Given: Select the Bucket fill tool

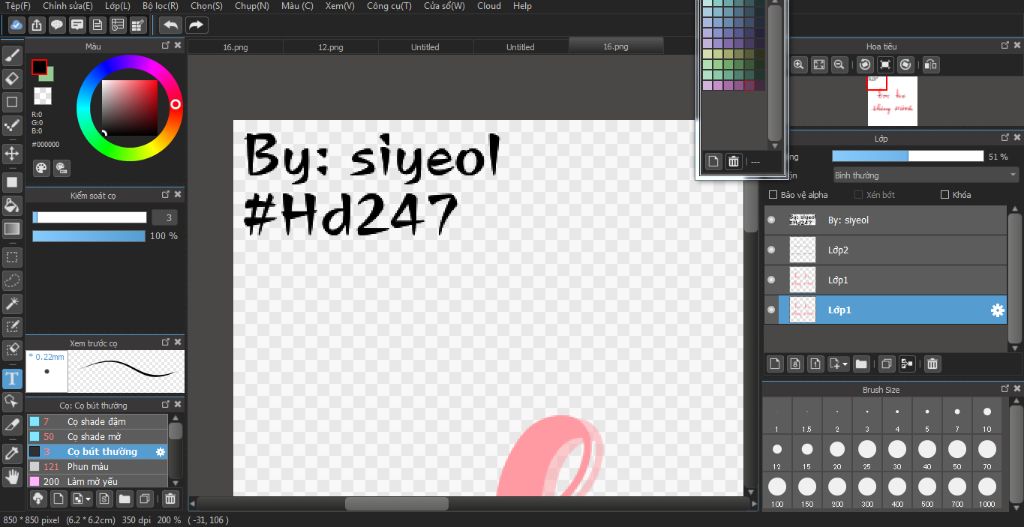Looking at the screenshot, I should 12,206.
